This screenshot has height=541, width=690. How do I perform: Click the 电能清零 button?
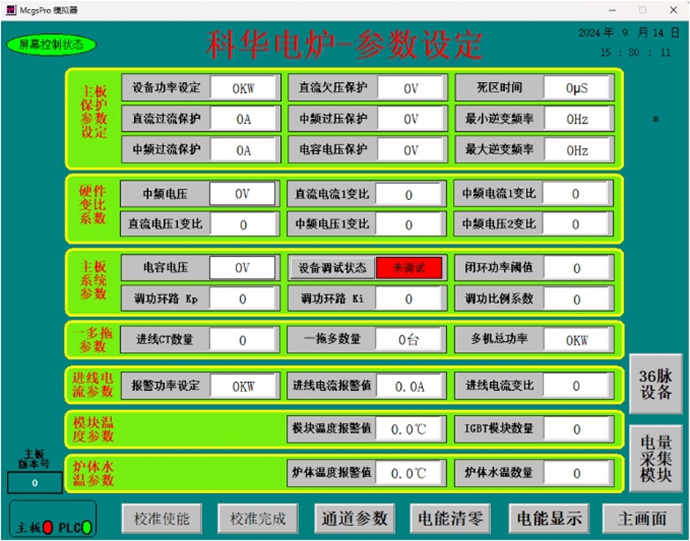[451, 518]
